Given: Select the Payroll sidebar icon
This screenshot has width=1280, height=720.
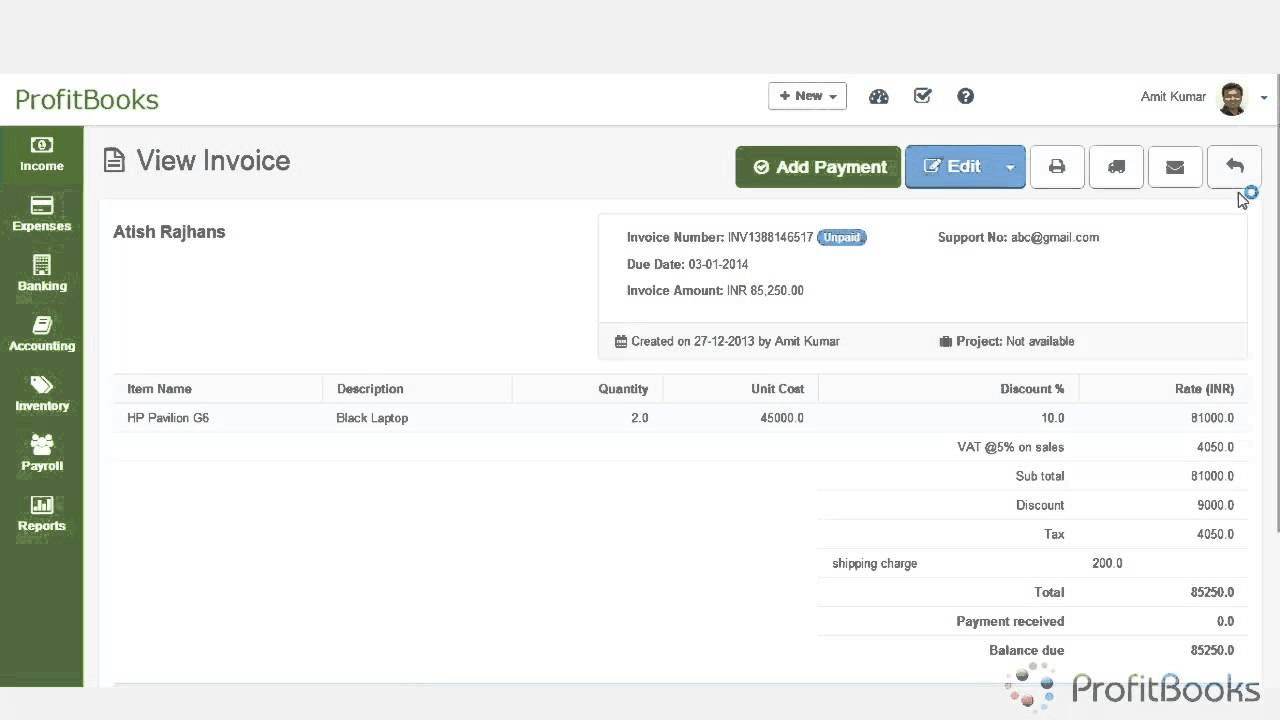Looking at the screenshot, I should point(41,455).
